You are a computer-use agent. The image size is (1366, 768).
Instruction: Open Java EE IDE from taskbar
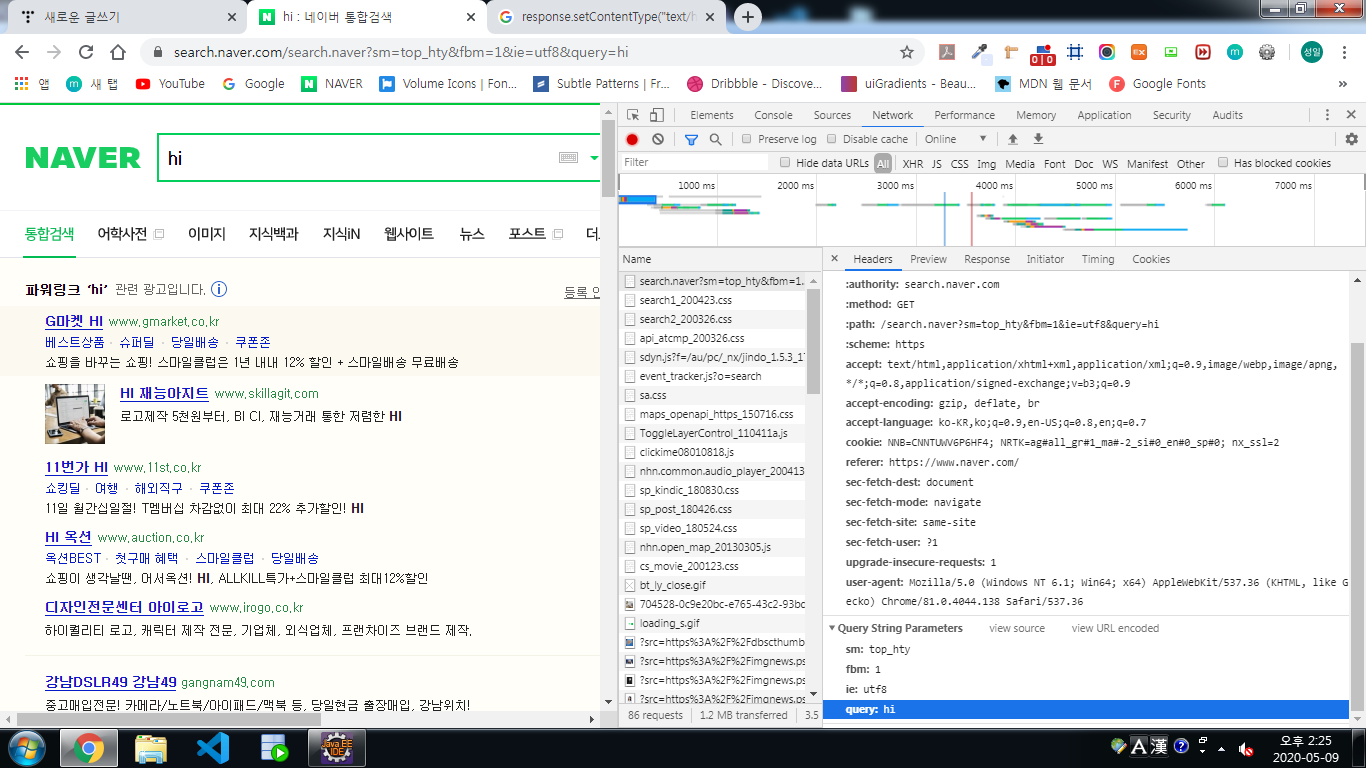tap(336, 748)
